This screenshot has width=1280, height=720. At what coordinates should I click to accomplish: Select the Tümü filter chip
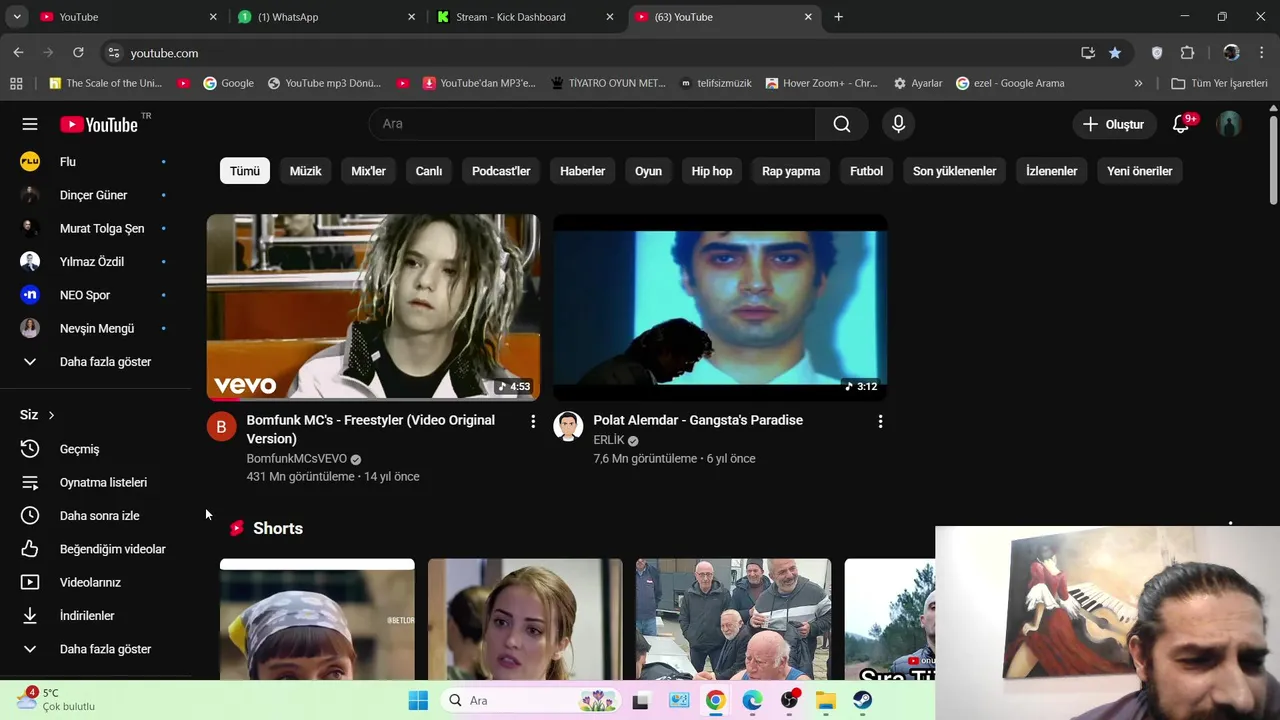point(245,171)
